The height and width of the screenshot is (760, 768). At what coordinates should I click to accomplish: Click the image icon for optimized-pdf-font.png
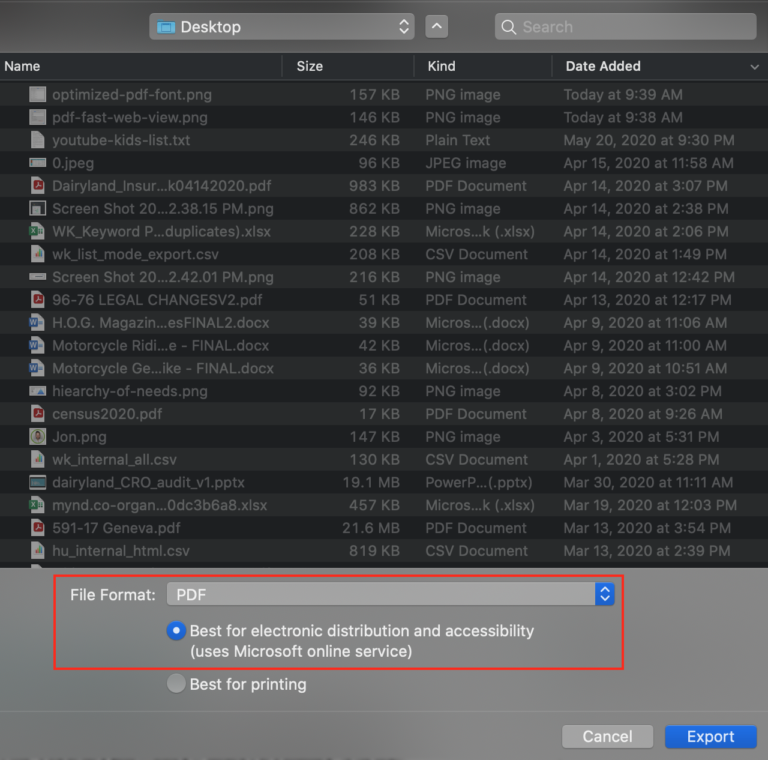38,95
